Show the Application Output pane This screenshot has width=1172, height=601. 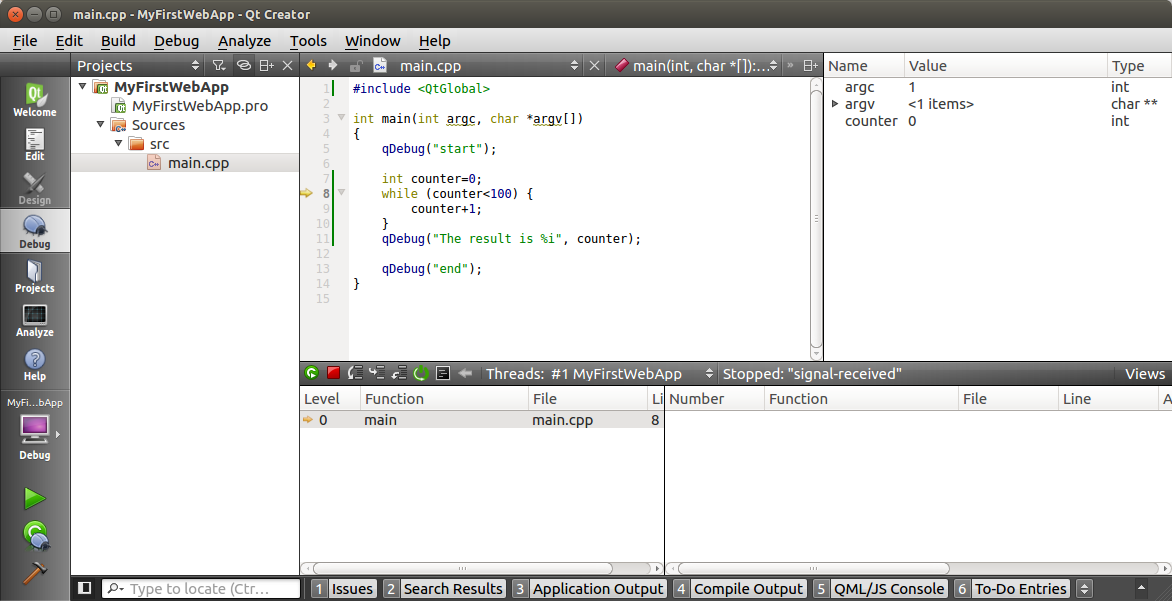click(x=590, y=588)
